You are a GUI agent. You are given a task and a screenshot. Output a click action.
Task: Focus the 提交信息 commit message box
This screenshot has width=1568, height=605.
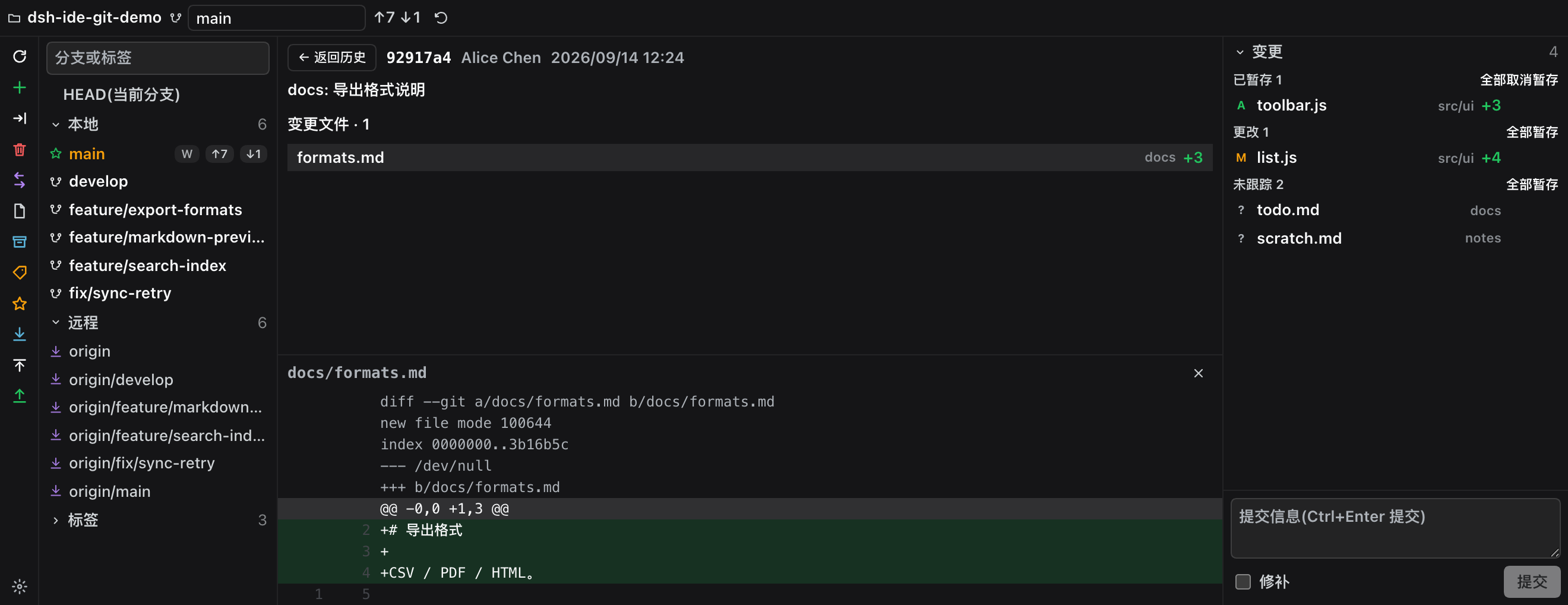coord(1395,528)
